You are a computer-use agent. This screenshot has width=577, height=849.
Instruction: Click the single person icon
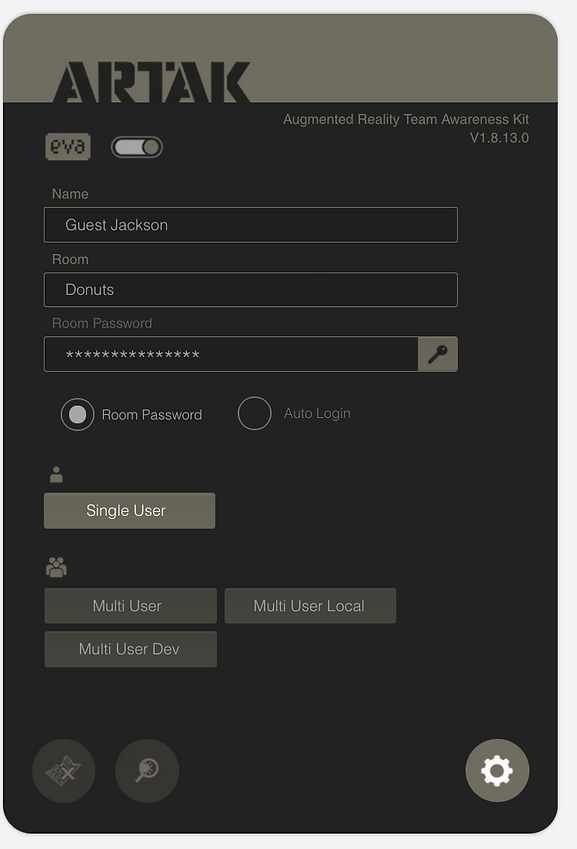(56, 474)
